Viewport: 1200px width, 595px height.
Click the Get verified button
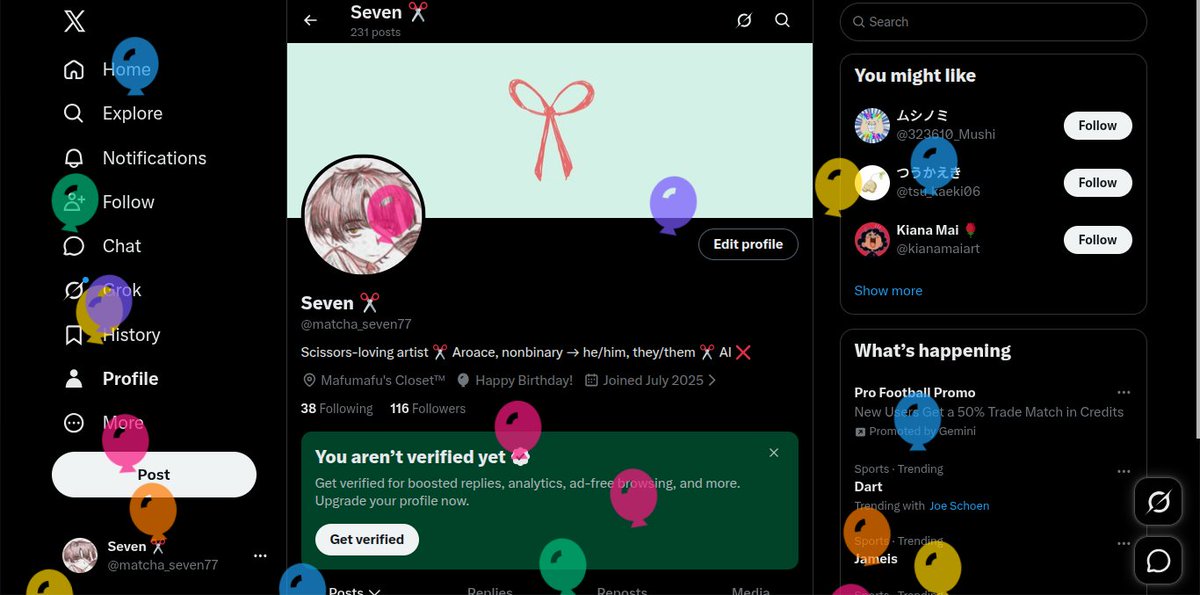tap(367, 539)
